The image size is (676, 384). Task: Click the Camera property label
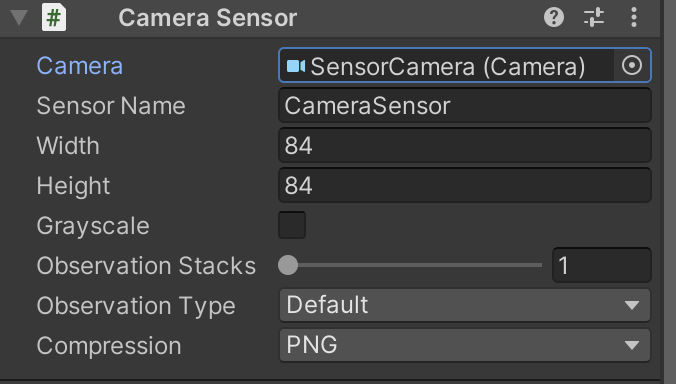coord(80,66)
